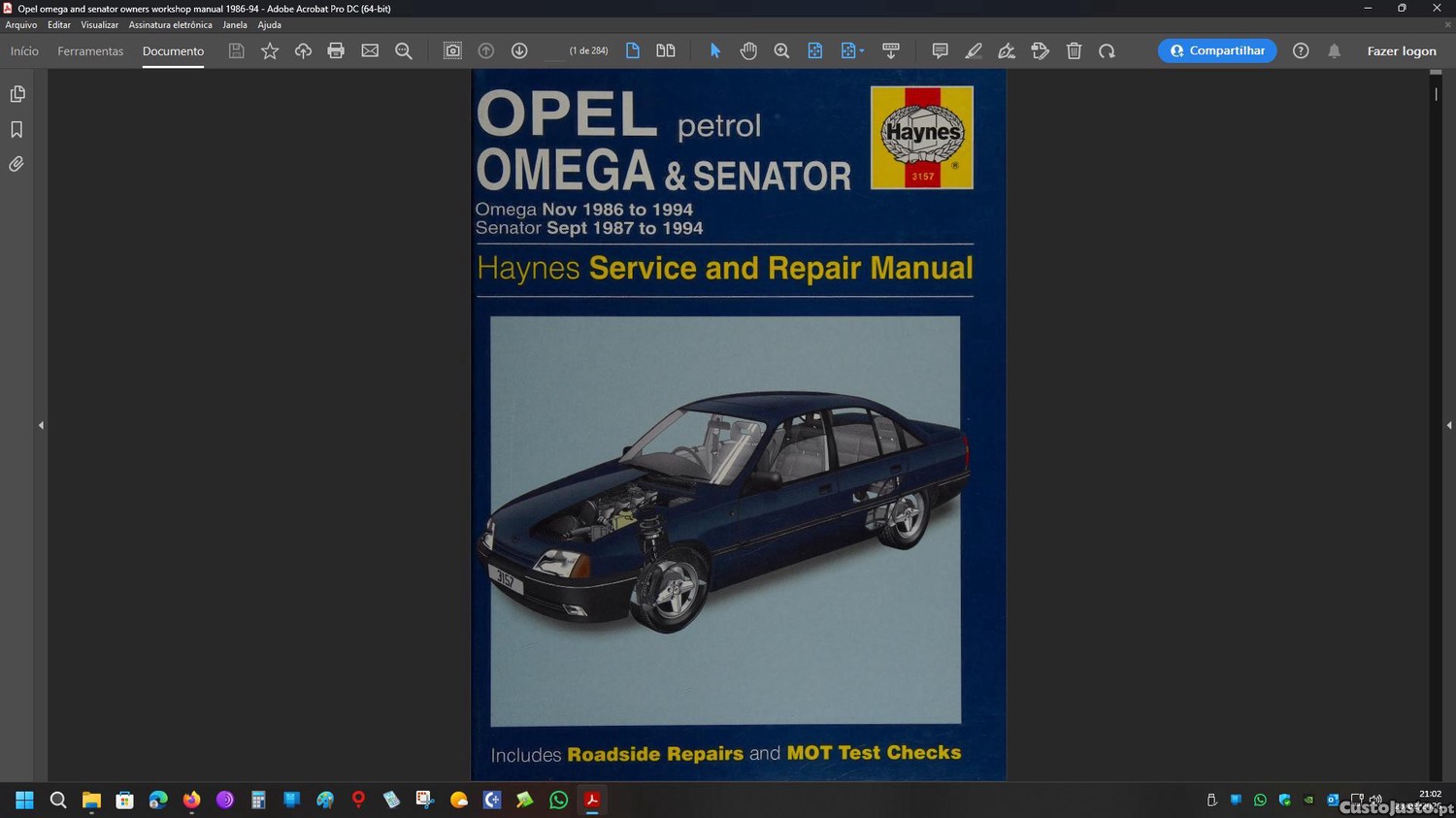Open the Visualizar menu
The width and height of the screenshot is (1456, 818).
(99, 25)
